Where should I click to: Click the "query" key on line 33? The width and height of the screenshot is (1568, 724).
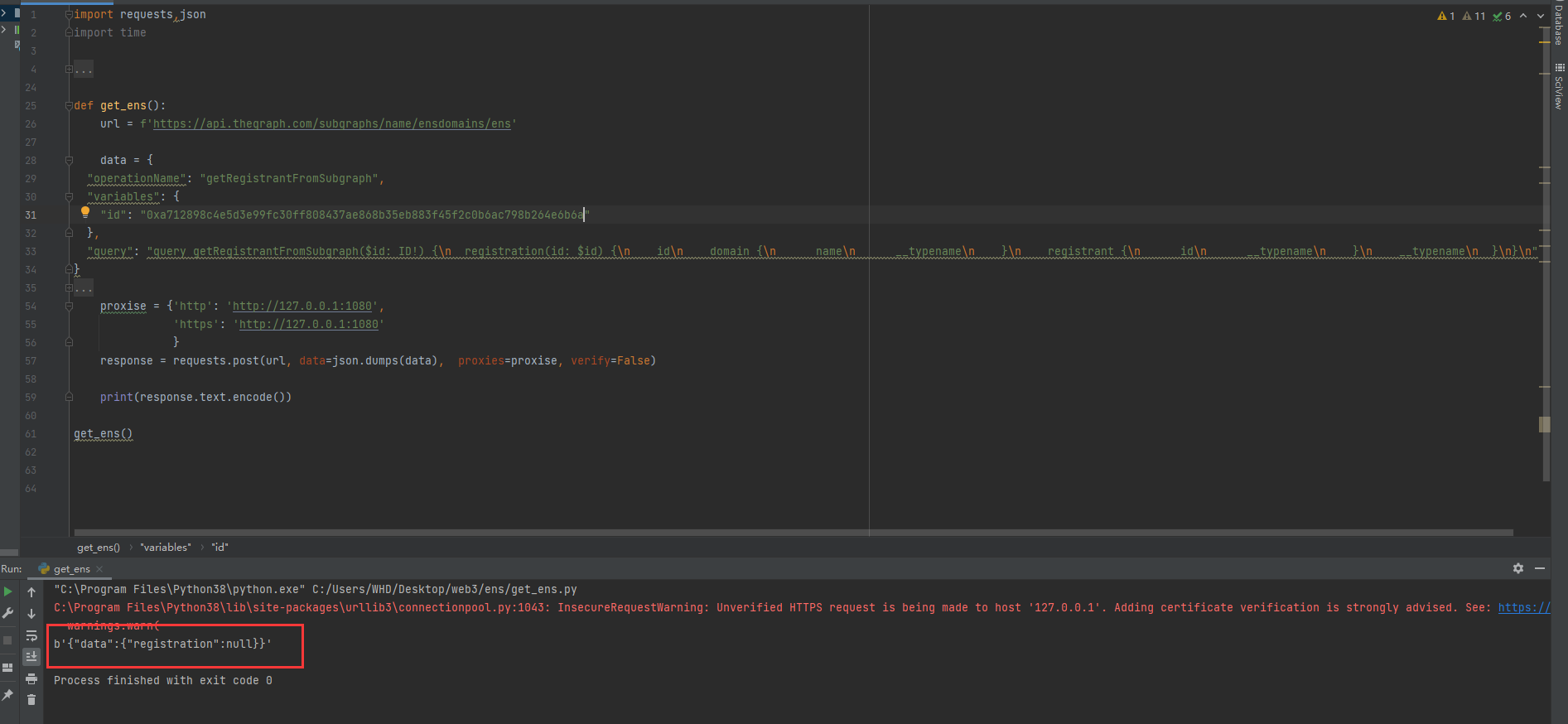(x=110, y=252)
